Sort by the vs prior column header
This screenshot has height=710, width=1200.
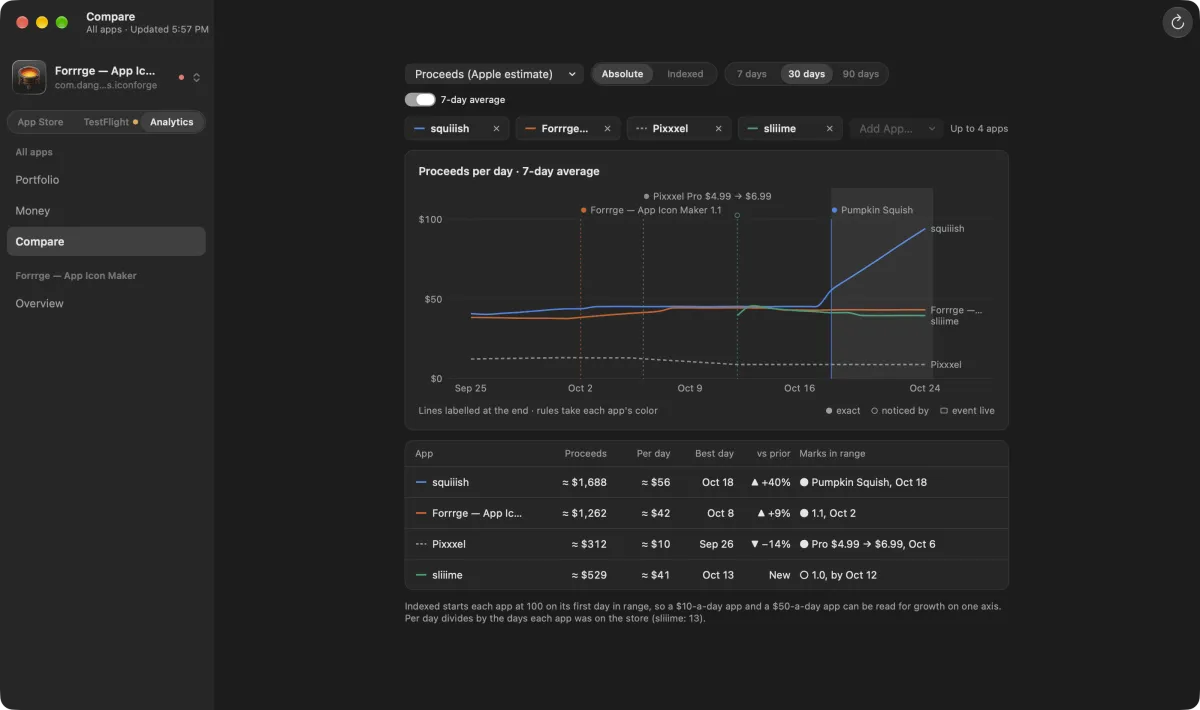coord(773,454)
